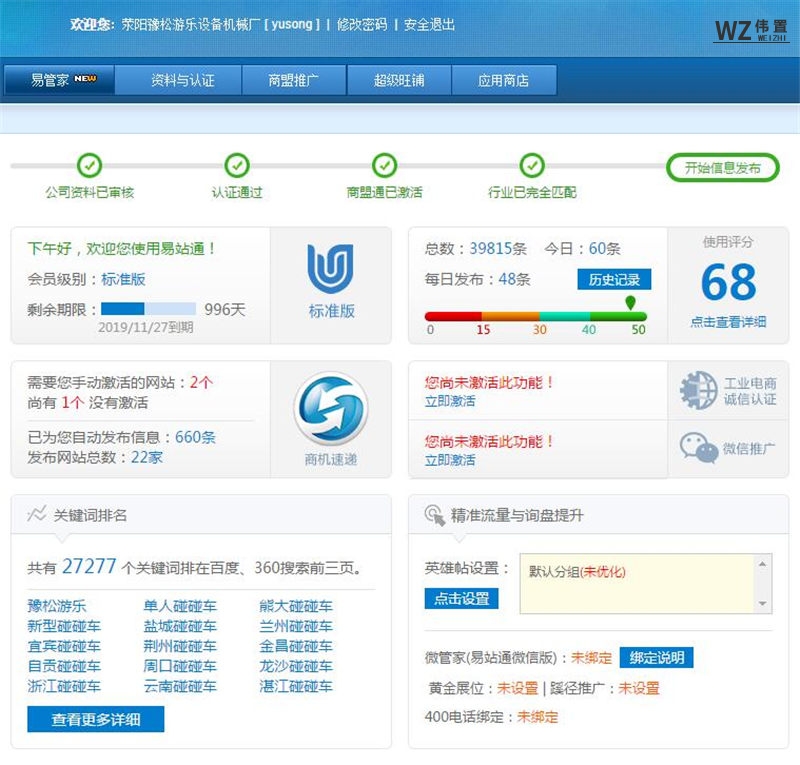Screen dimensions: 800x765
Task: Click the green checkmark for 公司资料已审核
Action: 90,167
